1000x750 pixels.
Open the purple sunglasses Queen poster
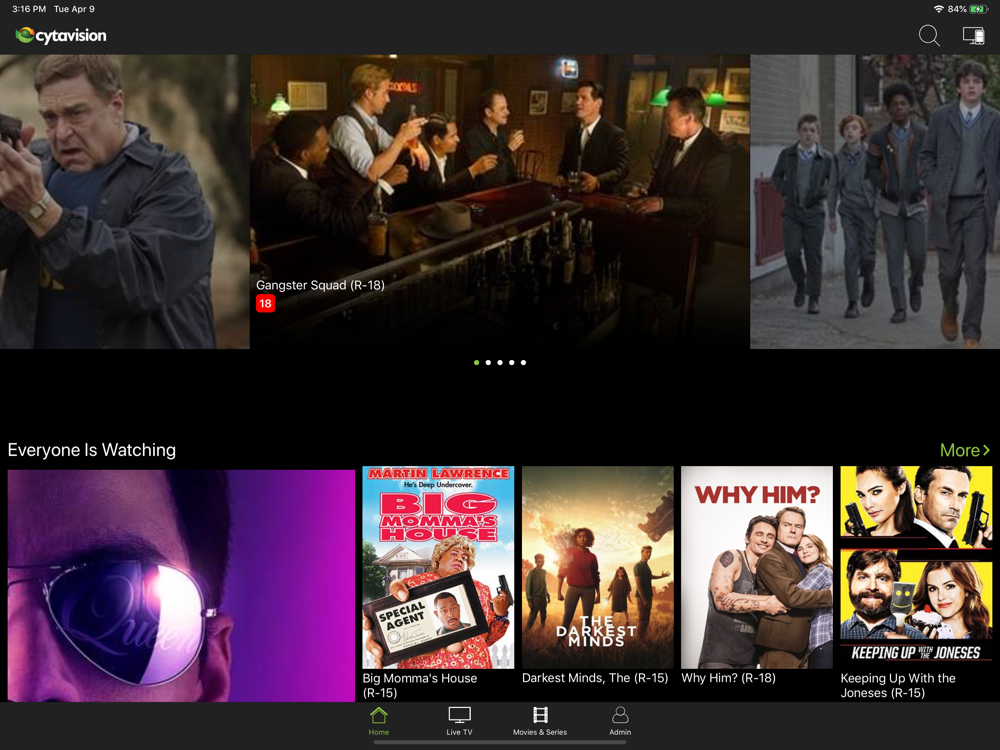(181, 585)
